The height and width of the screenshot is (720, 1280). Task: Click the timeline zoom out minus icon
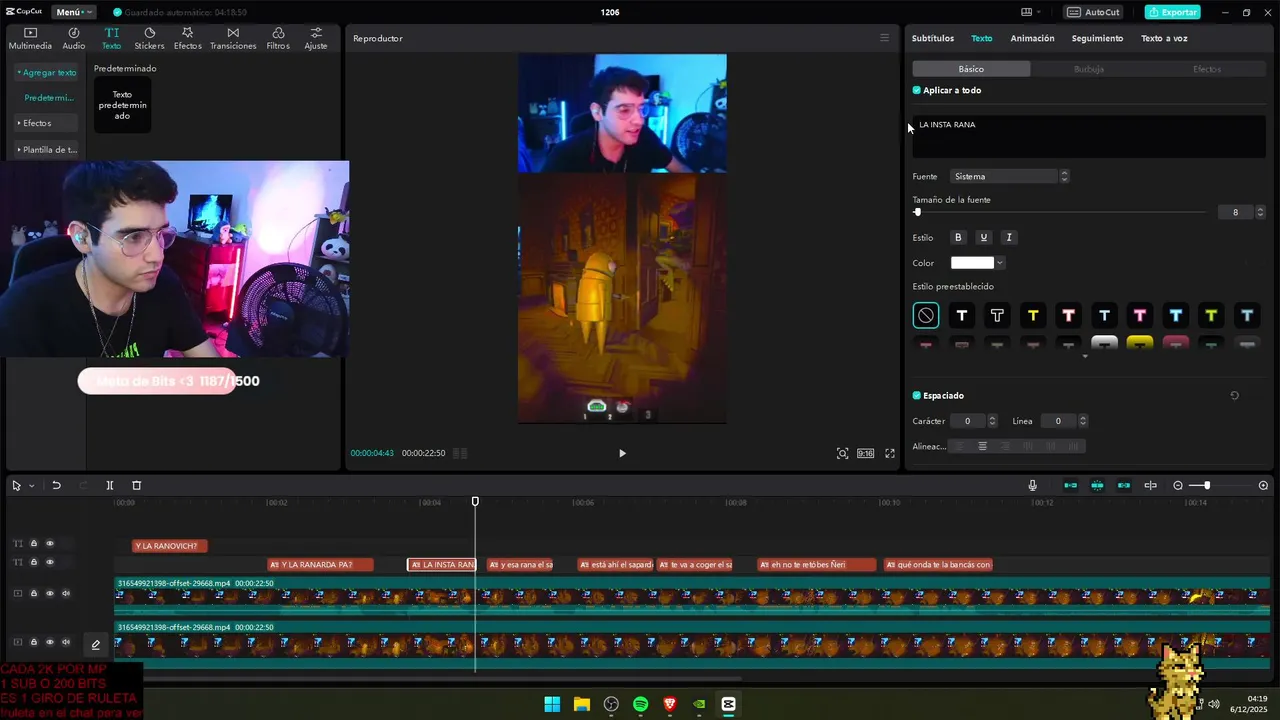tap(1178, 485)
